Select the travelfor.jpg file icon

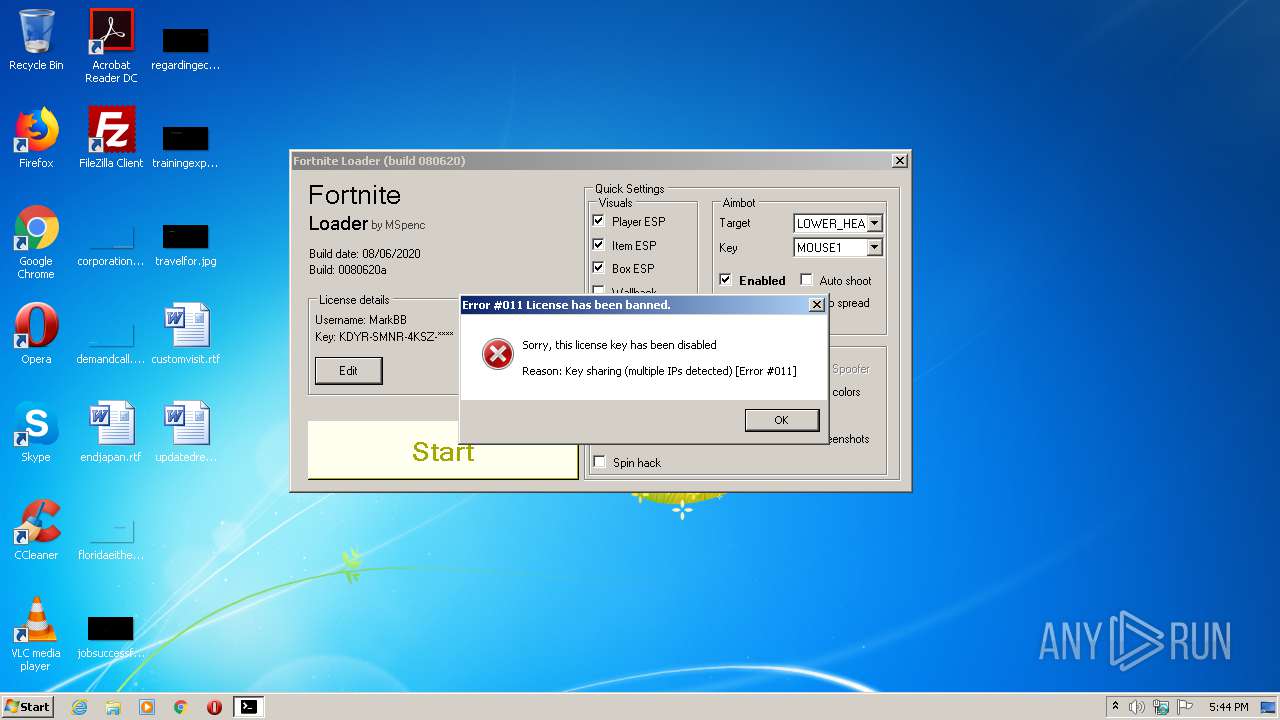(186, 245)
